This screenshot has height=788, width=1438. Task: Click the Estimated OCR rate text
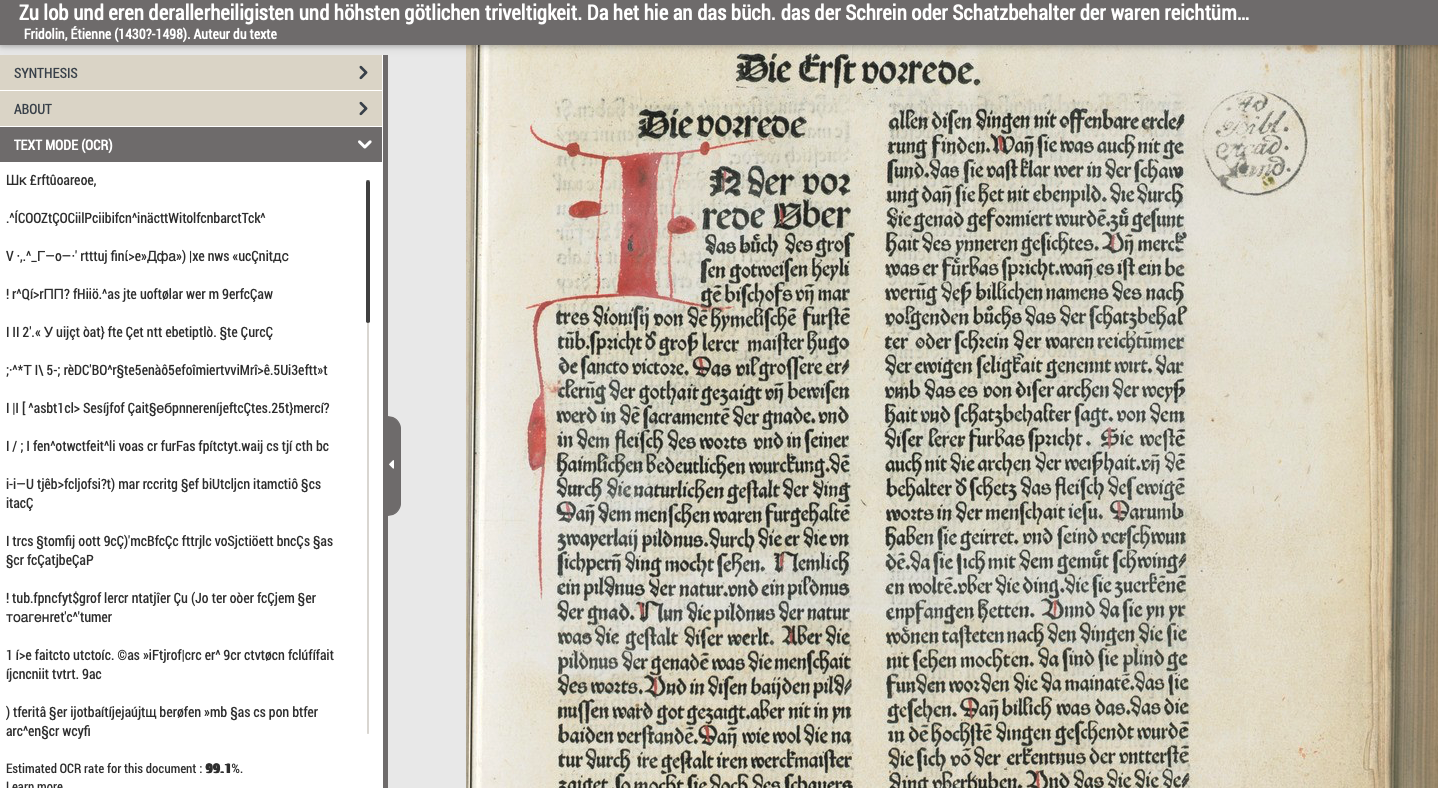pos(124,768)
